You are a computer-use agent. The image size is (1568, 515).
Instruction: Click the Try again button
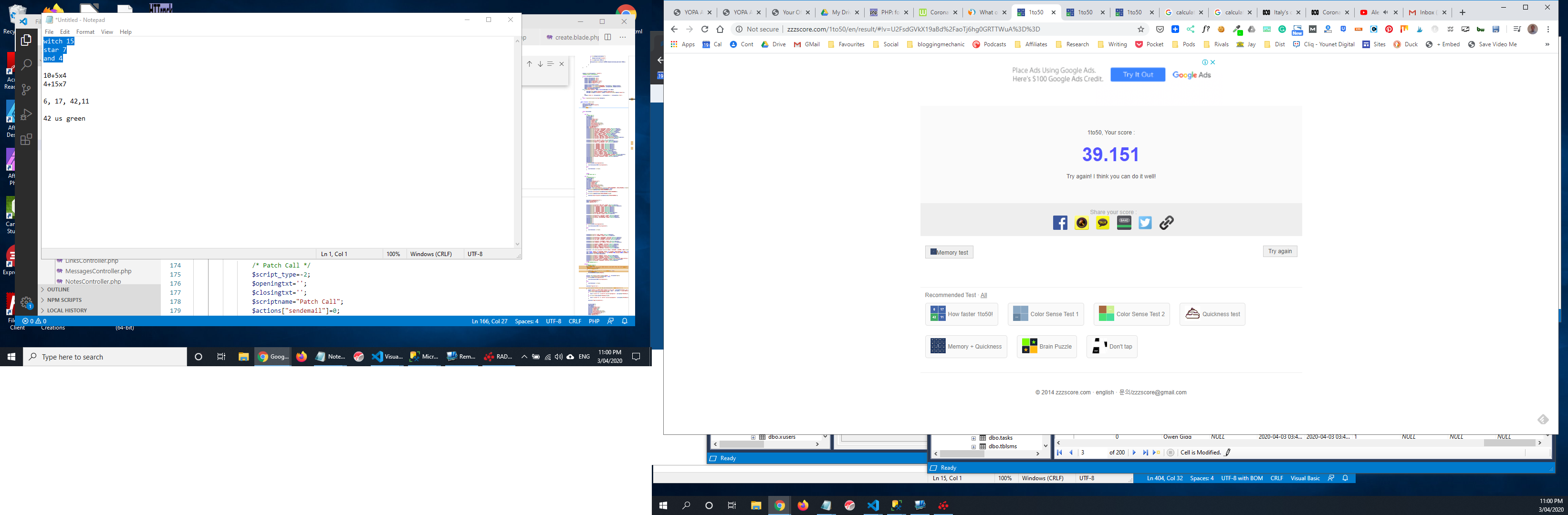tap(1280, 251)
